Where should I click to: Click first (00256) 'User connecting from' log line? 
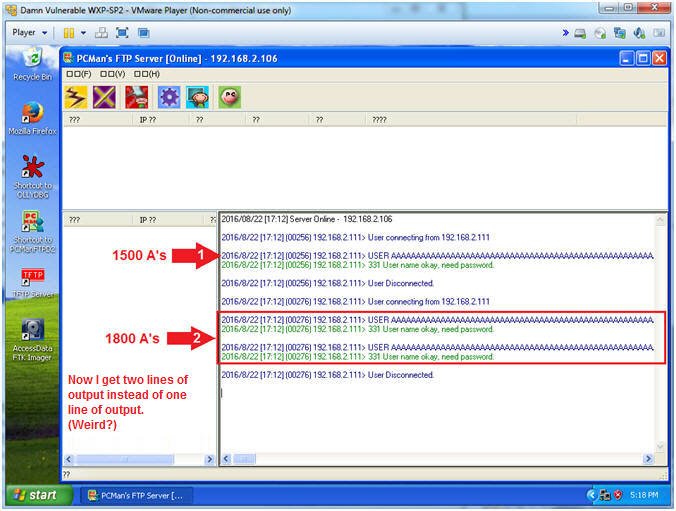click(x=355, y=238)
